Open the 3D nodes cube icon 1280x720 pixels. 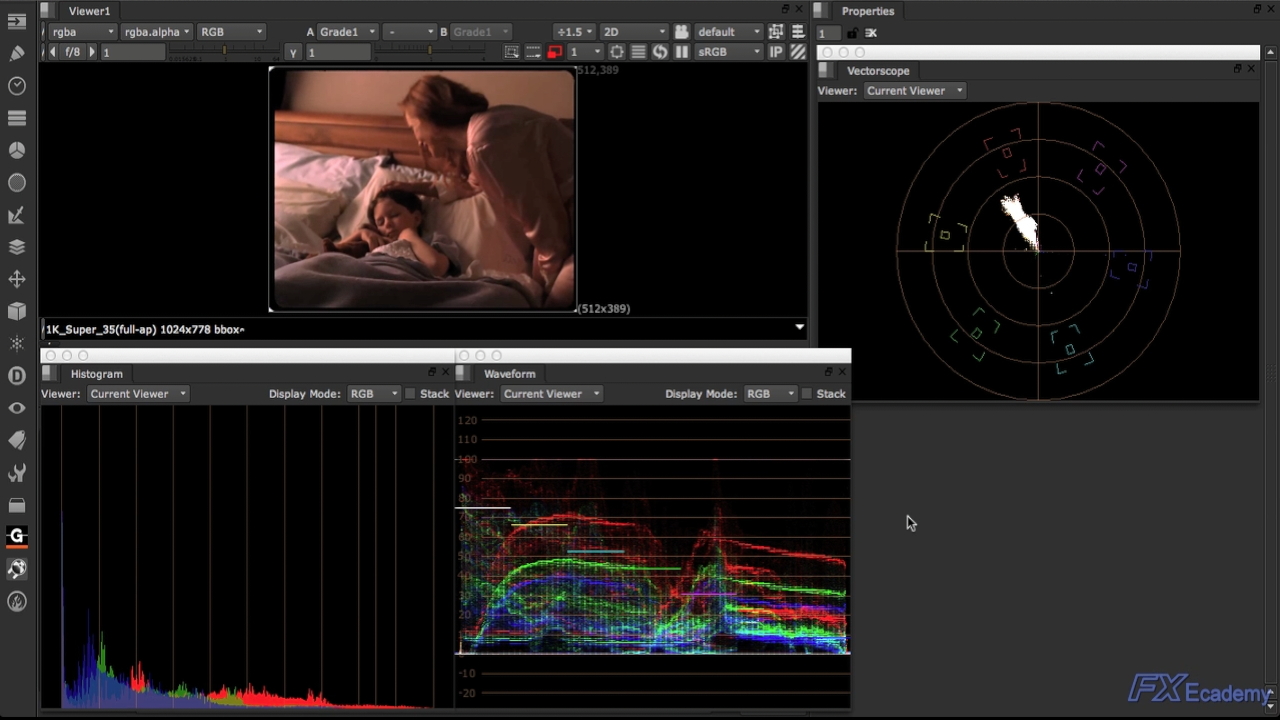tap(17, 311)
